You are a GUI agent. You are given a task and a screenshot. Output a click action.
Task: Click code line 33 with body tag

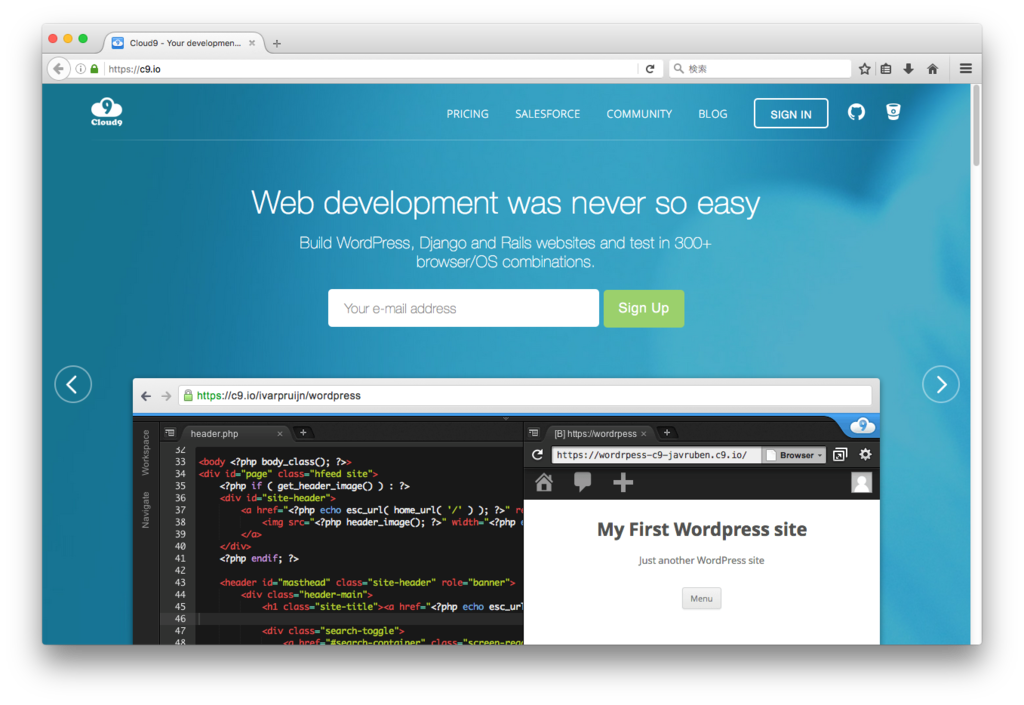coord(275,462)
